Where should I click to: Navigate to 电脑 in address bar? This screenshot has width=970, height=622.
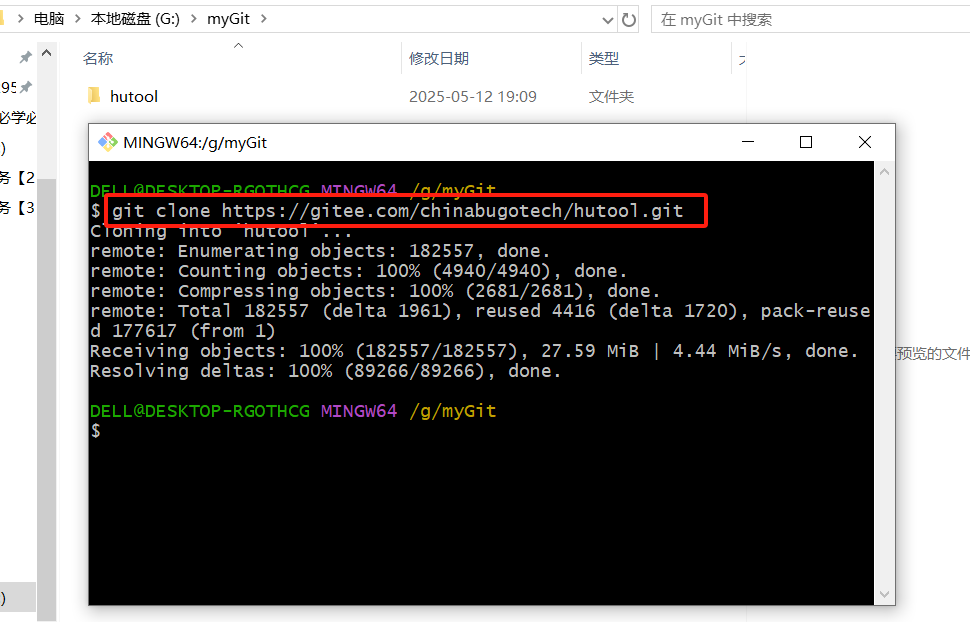(x=49, y=19)
